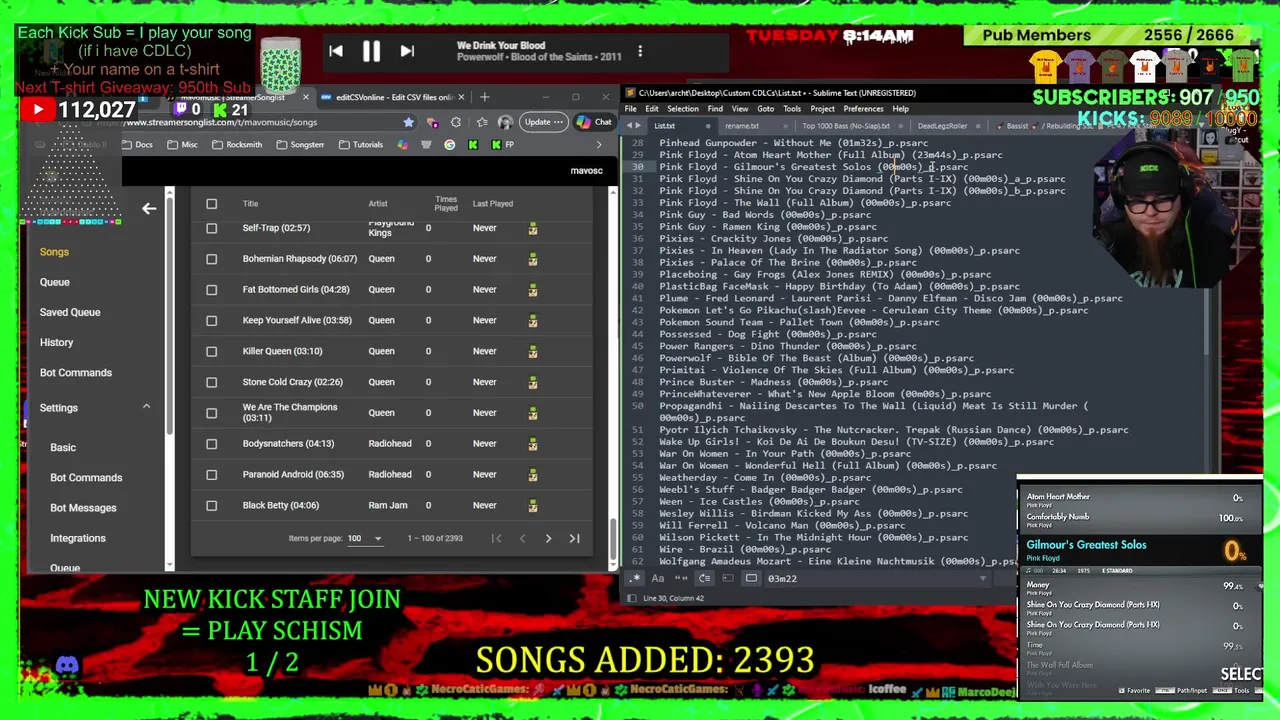Click the back arrow in StreamerSonglist sidebar

click(148, 208)
